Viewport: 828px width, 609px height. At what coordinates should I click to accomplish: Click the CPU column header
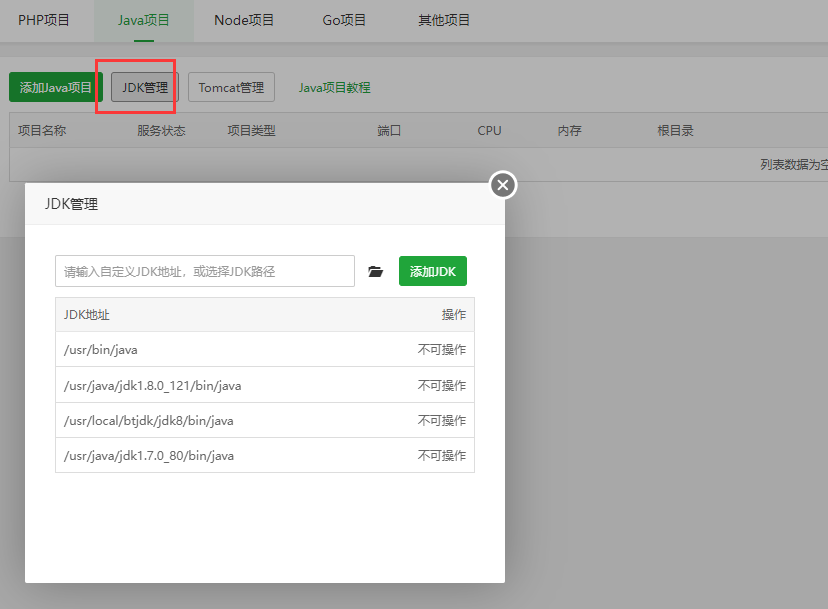pyautogui.click(x=490, y=130)
